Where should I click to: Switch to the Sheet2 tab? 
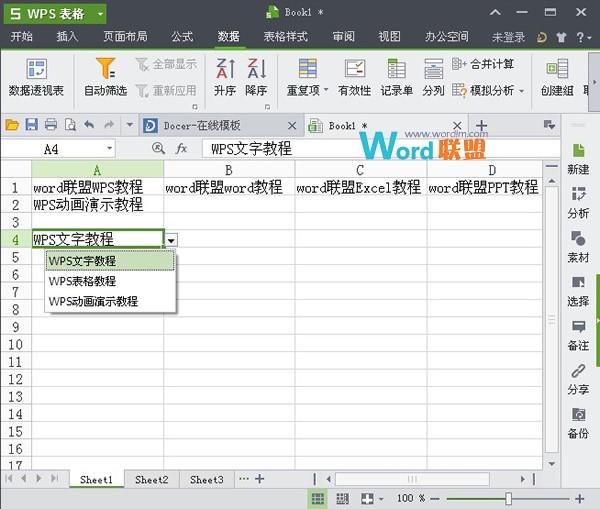click(x=152, y=480)
